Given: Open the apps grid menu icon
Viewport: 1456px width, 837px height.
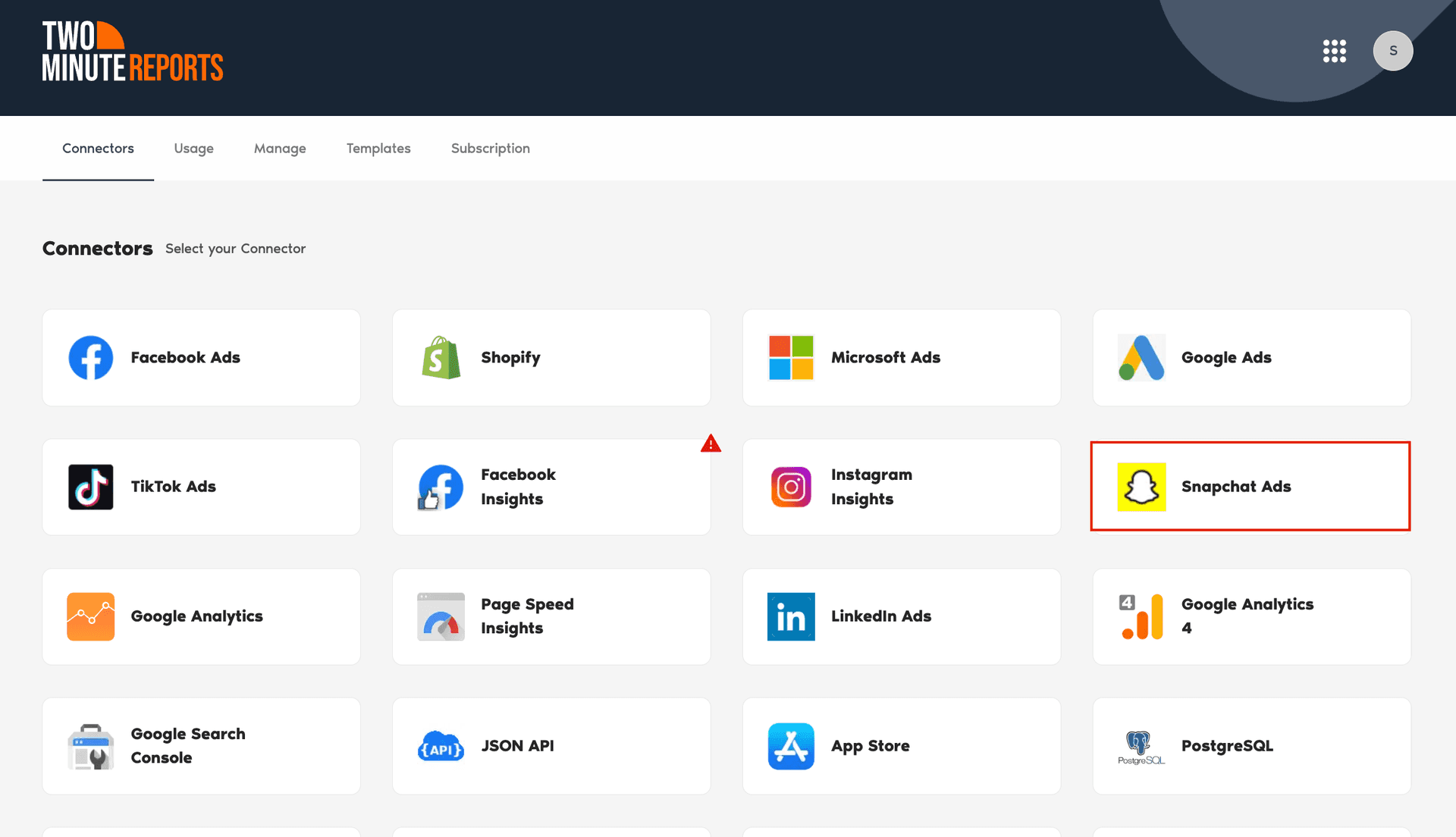Looking at the screenshot, I should coord(1334,51).
